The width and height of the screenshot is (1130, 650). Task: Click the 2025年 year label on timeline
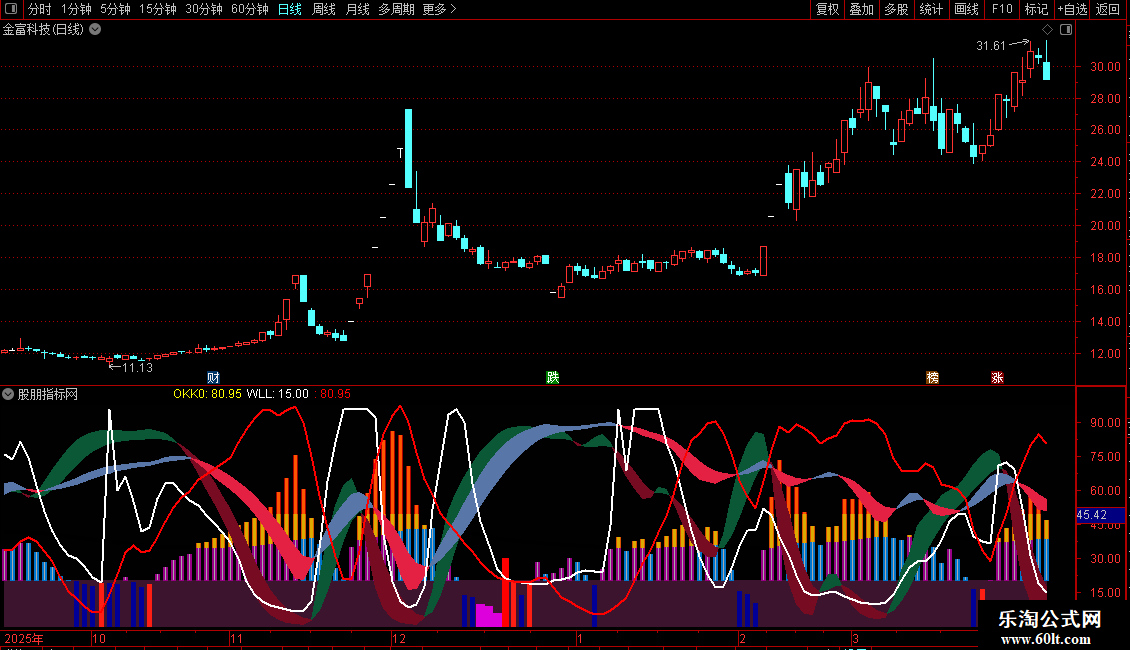pyautogui.click(x=24, y=638)
